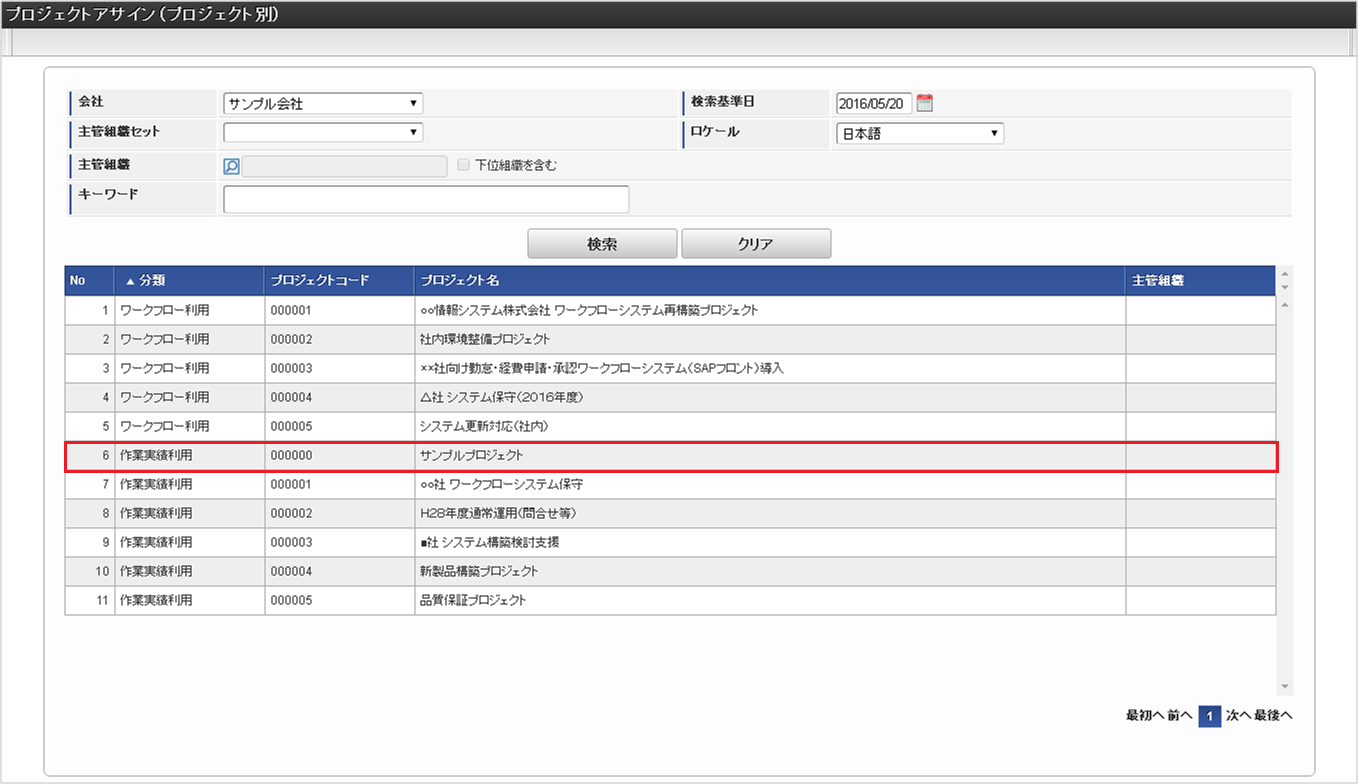This screenshot has width=1358, height=784.
Task: Click the table's vertical scrollbar down arrow
Action: (x=1285, y=686)
